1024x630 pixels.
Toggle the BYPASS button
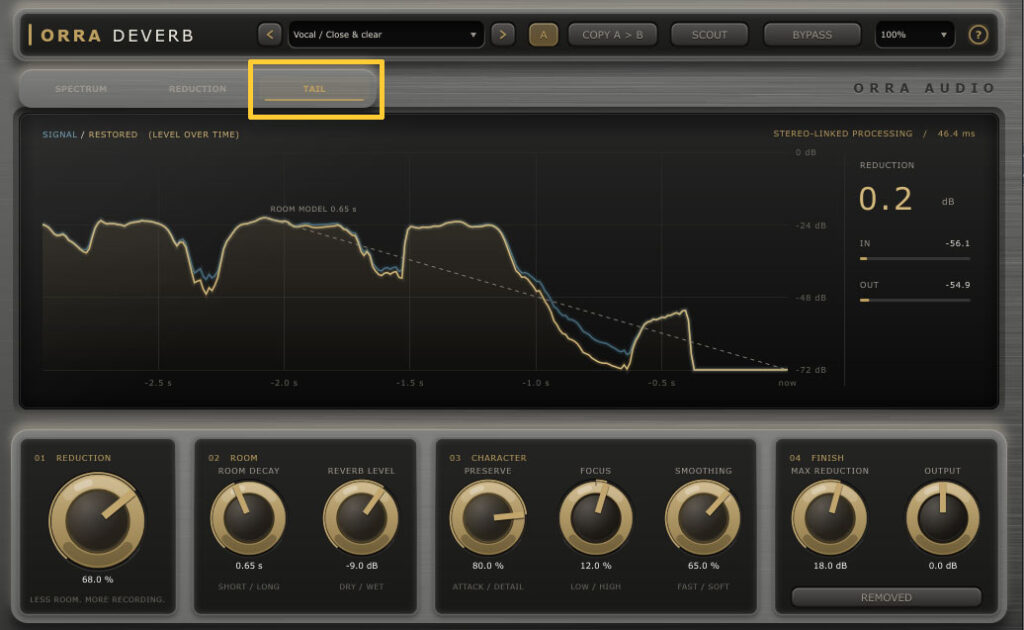[812, 35]
